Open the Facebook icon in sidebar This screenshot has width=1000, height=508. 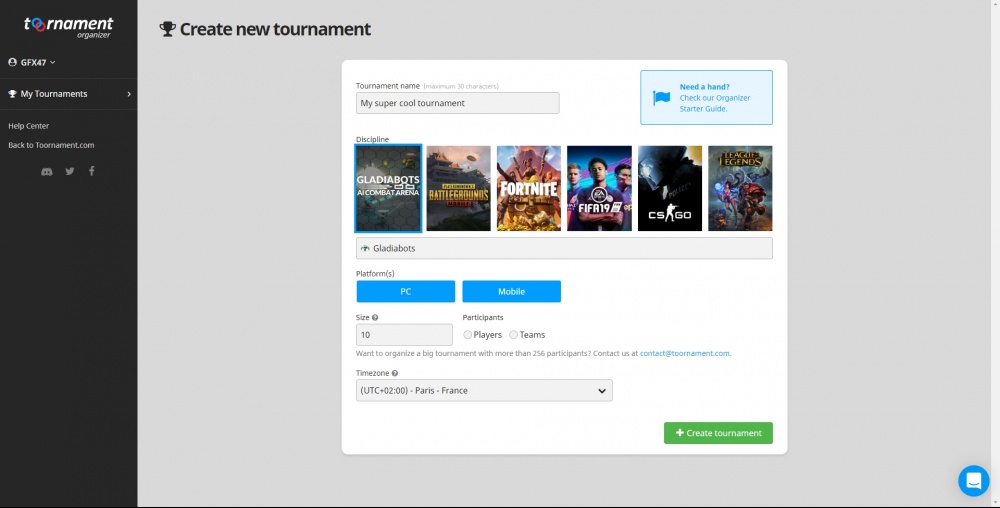(x=92, y=171)
